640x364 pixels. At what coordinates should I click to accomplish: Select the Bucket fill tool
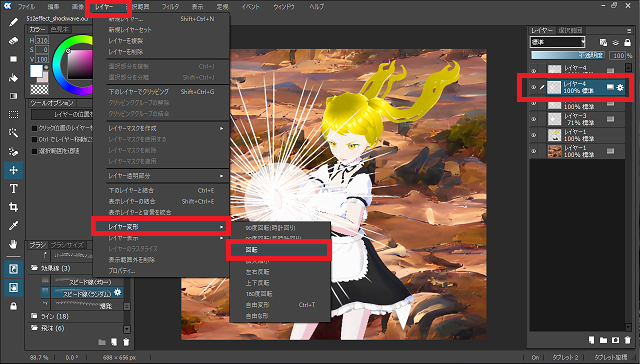pos(13,78)
